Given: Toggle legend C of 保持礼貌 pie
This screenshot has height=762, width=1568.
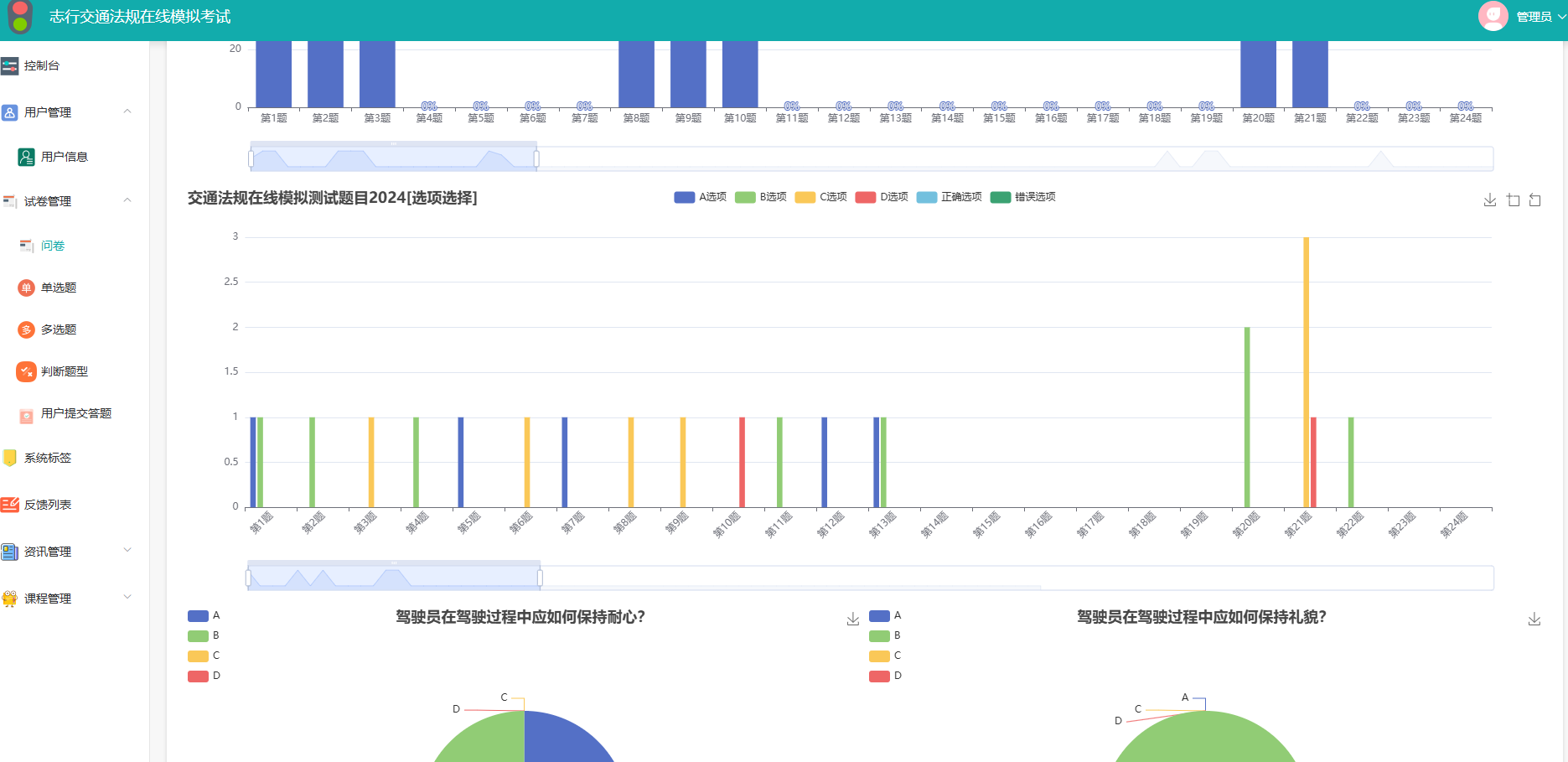Looking at the screenshot, I should (885, 656).
